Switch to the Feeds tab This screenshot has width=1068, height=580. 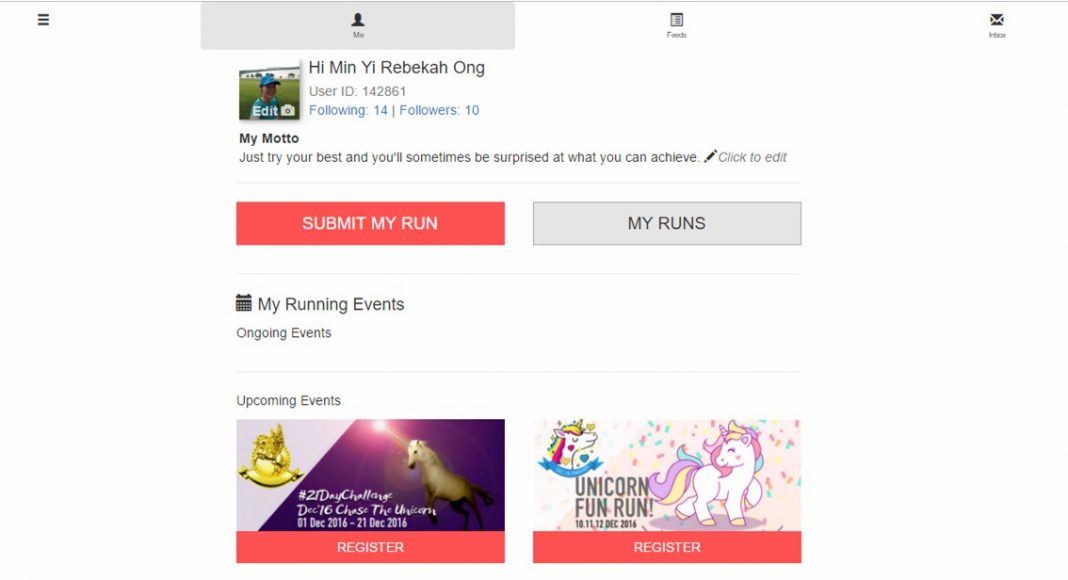[x=676, y=25]
